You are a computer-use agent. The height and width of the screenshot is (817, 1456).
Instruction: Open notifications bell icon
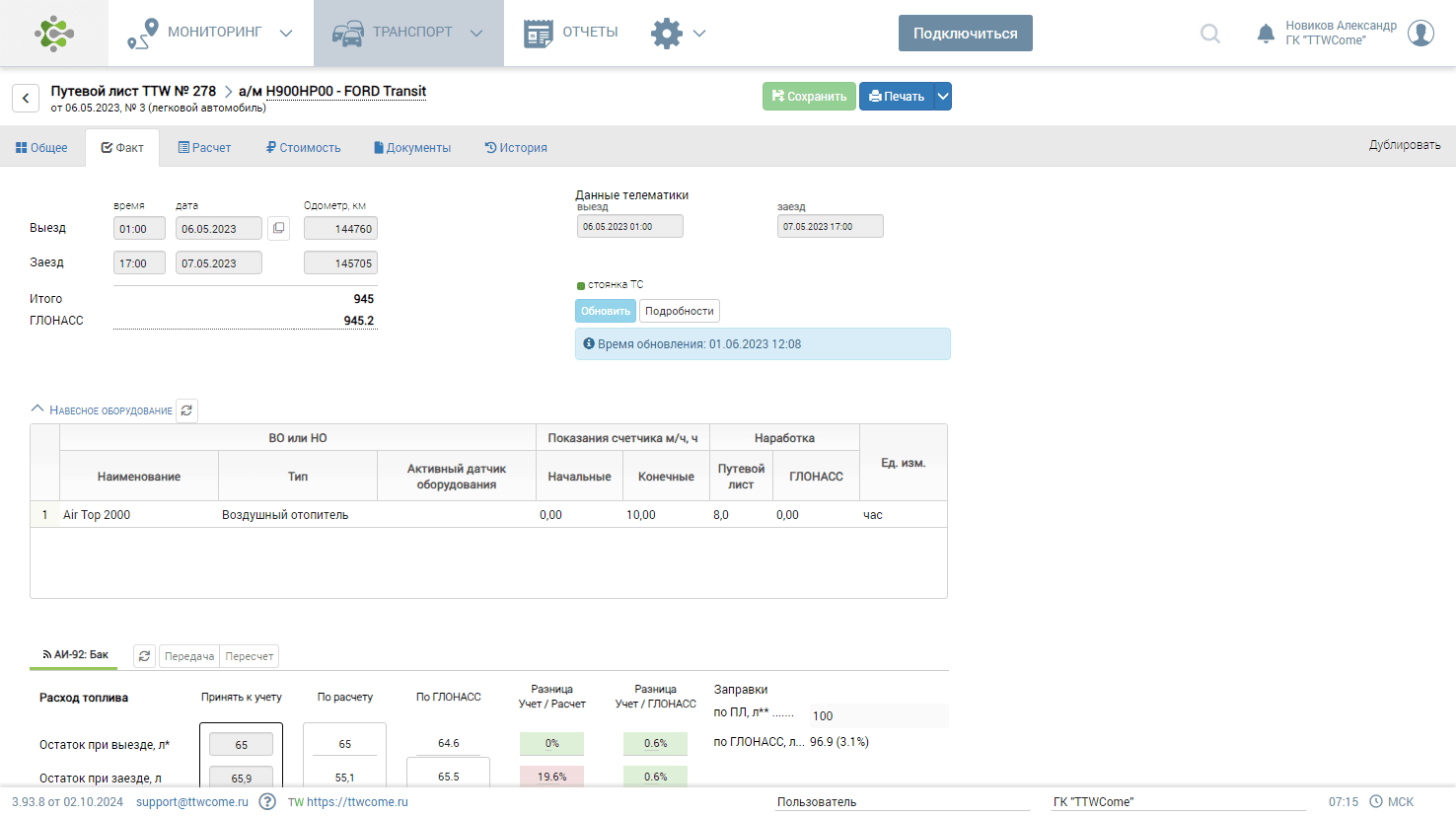(x=1266, y=34)
